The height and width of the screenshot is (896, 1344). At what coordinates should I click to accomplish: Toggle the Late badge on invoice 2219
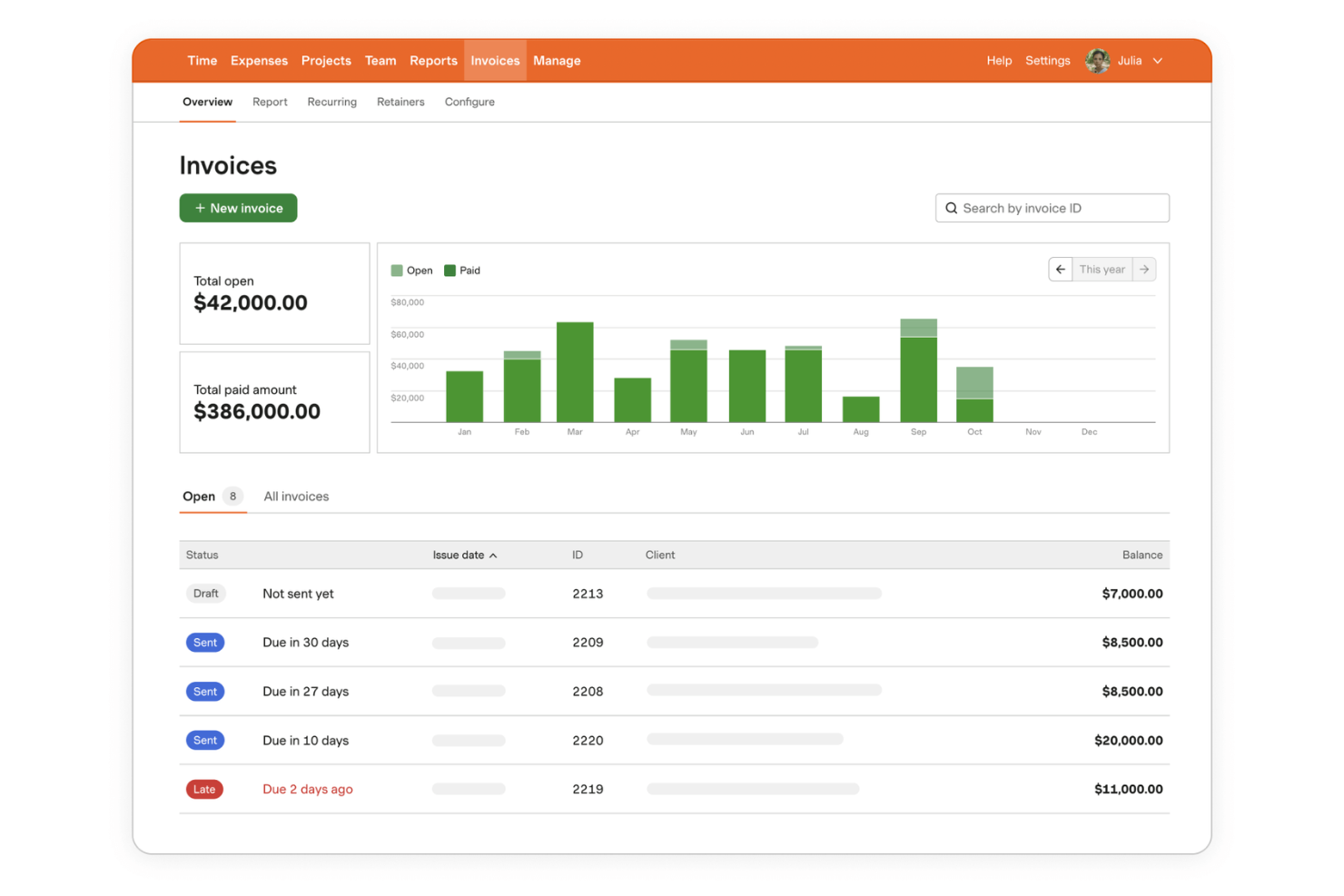pyautogui.click(x=204, y=789)
